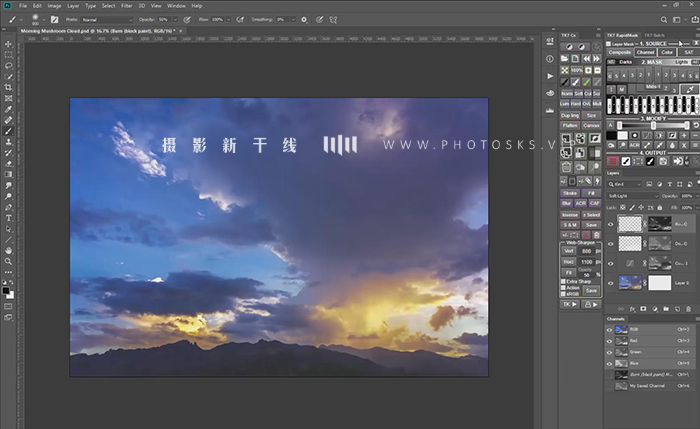
Task: Open the File menu
Action: [23, 6]
